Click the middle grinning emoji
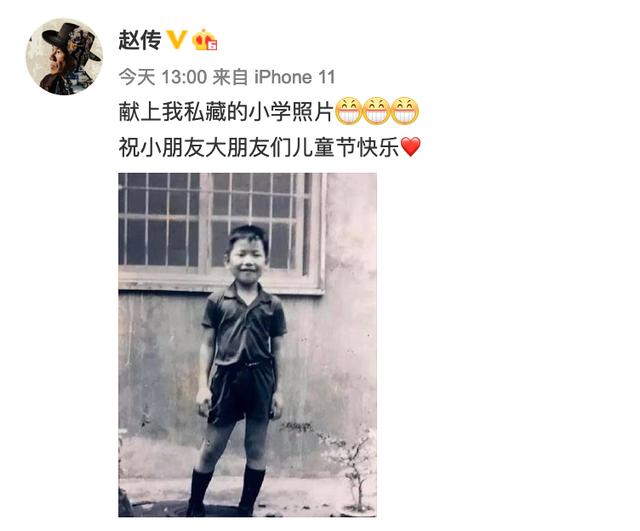This screenshot has width=640, height=531. click(377, 111)
